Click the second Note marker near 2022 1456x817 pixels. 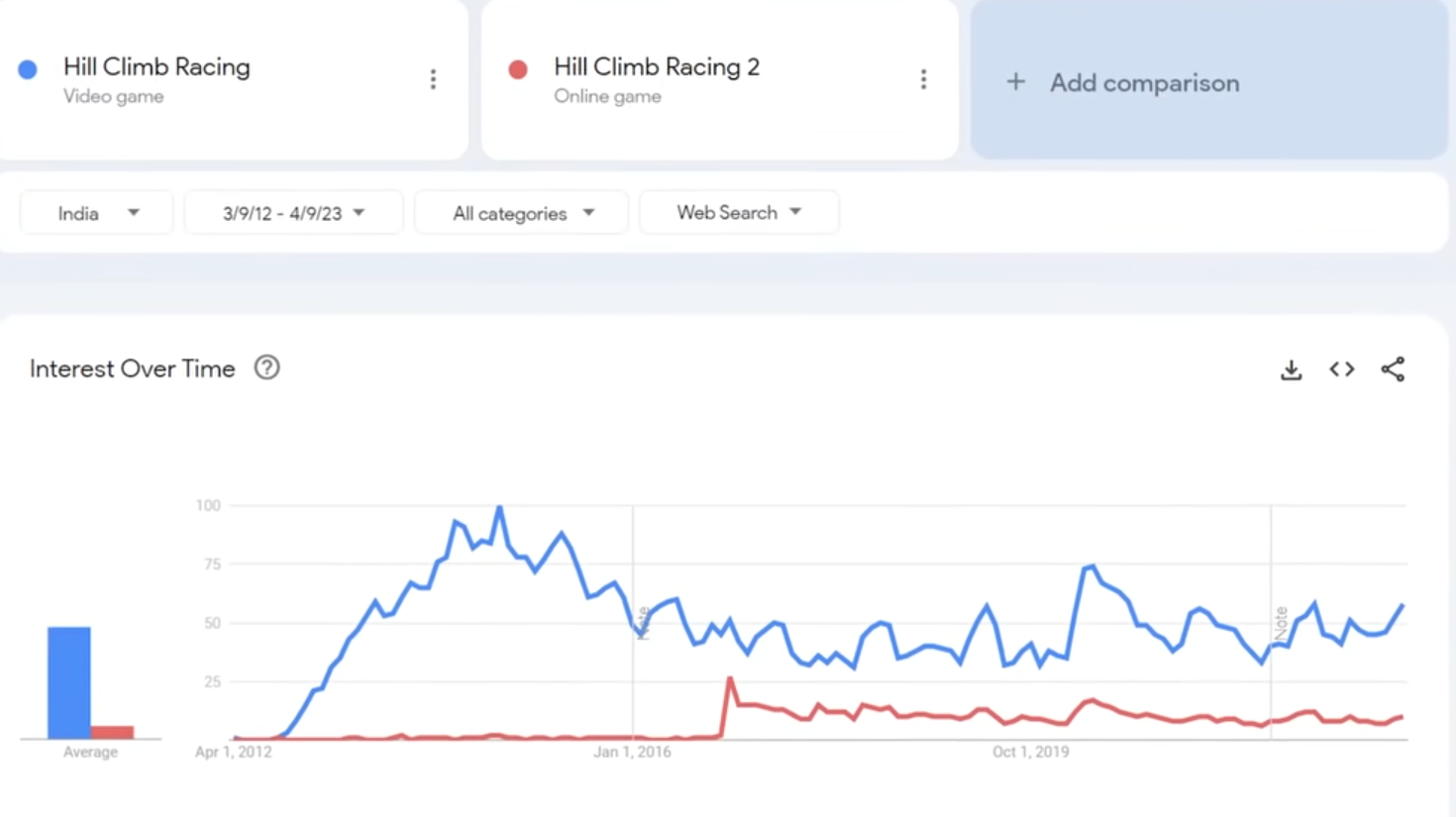click(x=1281, y=623)
